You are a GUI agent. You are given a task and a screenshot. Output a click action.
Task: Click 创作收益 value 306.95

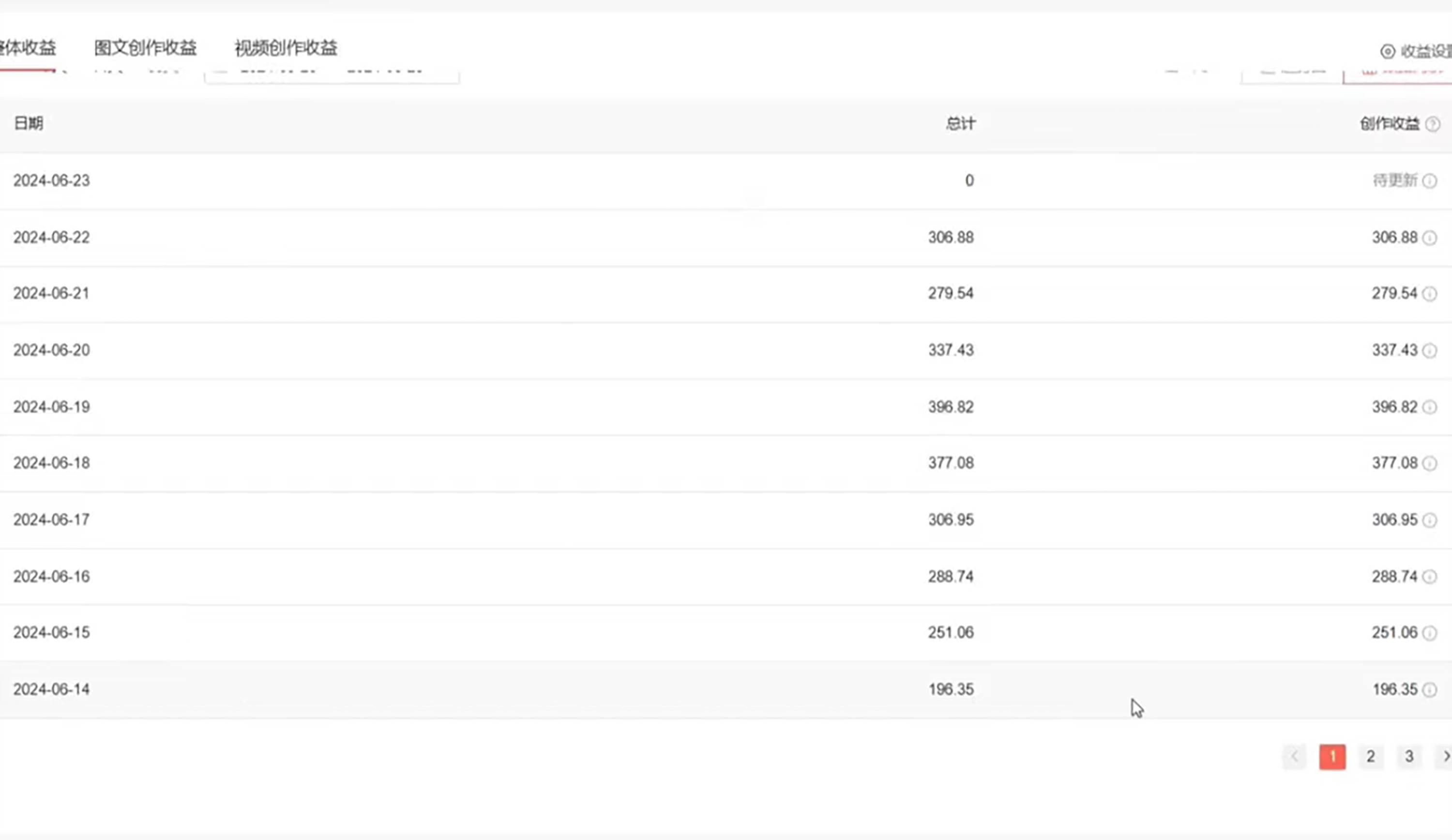coord(1394,520)
